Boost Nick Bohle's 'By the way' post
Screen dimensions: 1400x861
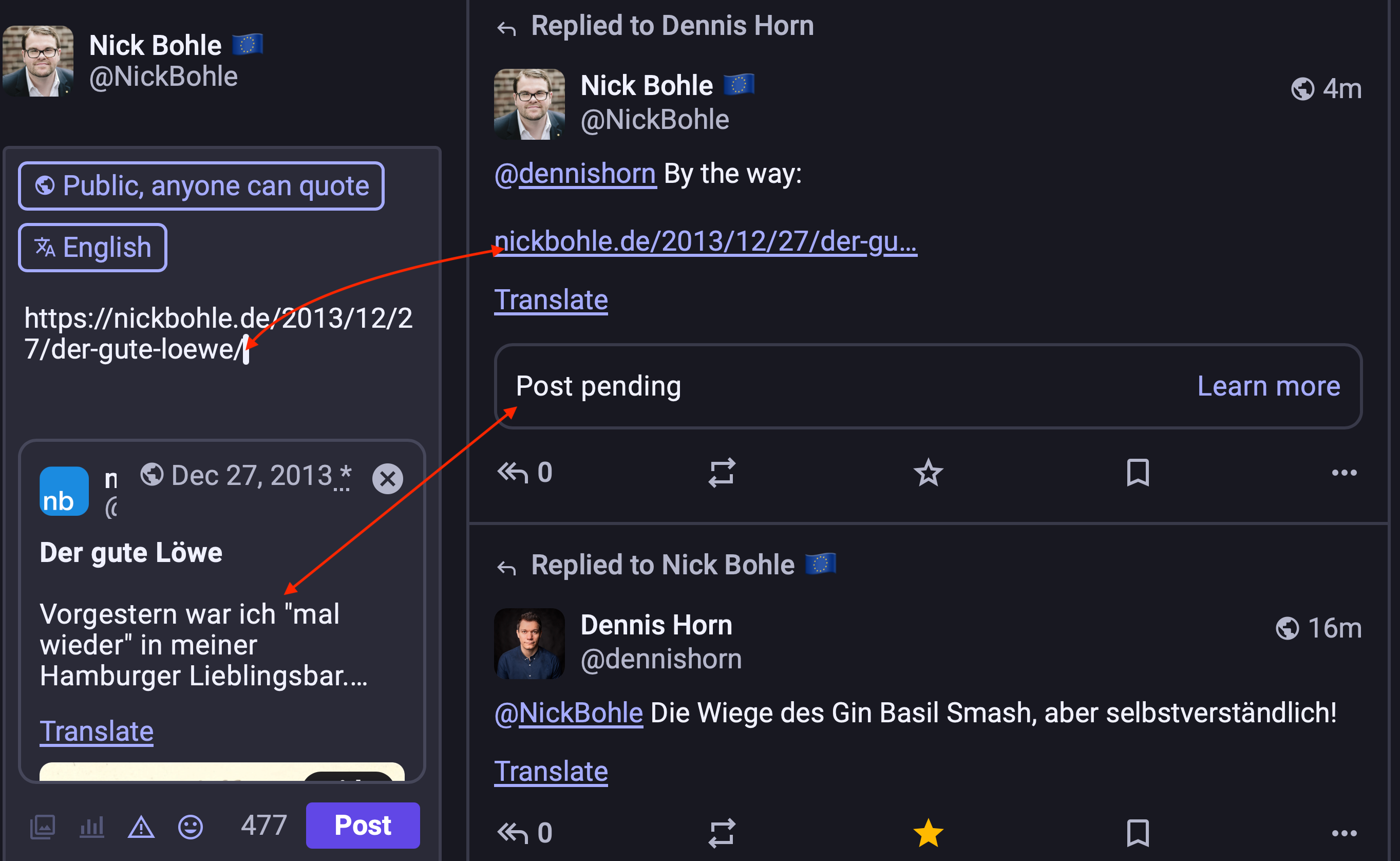coord(722,473)
